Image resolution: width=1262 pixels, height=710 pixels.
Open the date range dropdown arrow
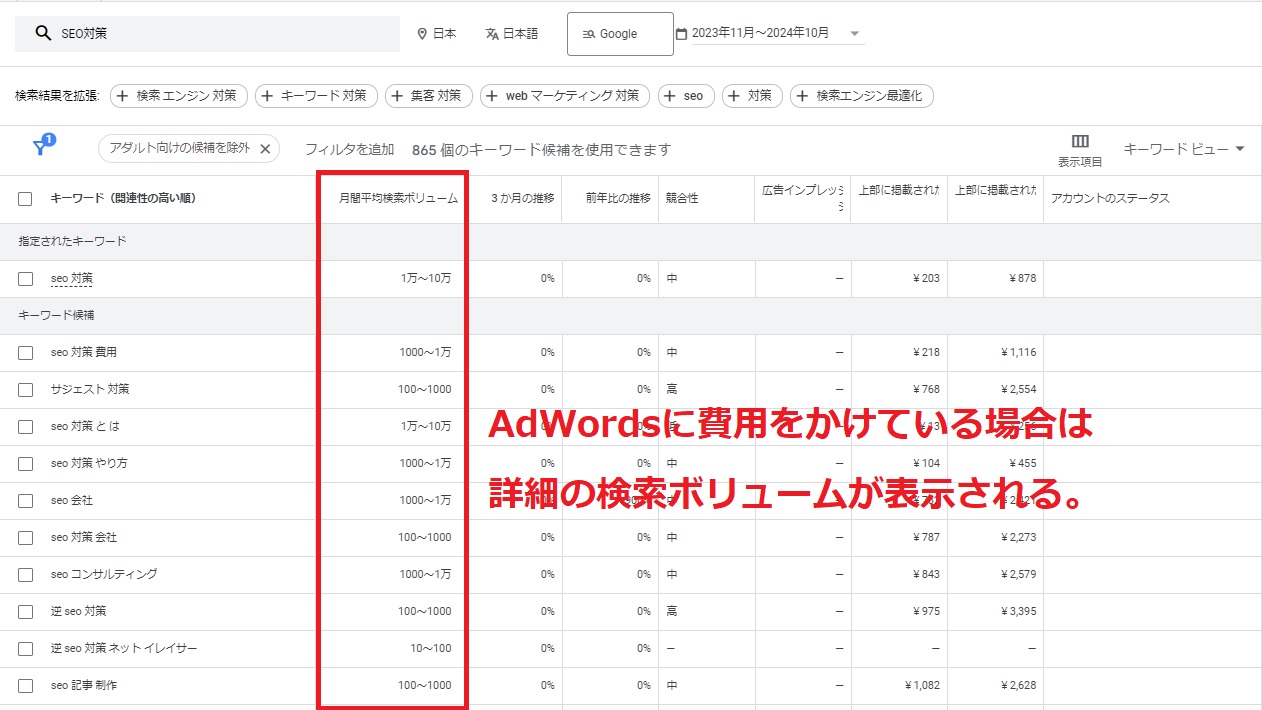[854, 34]
